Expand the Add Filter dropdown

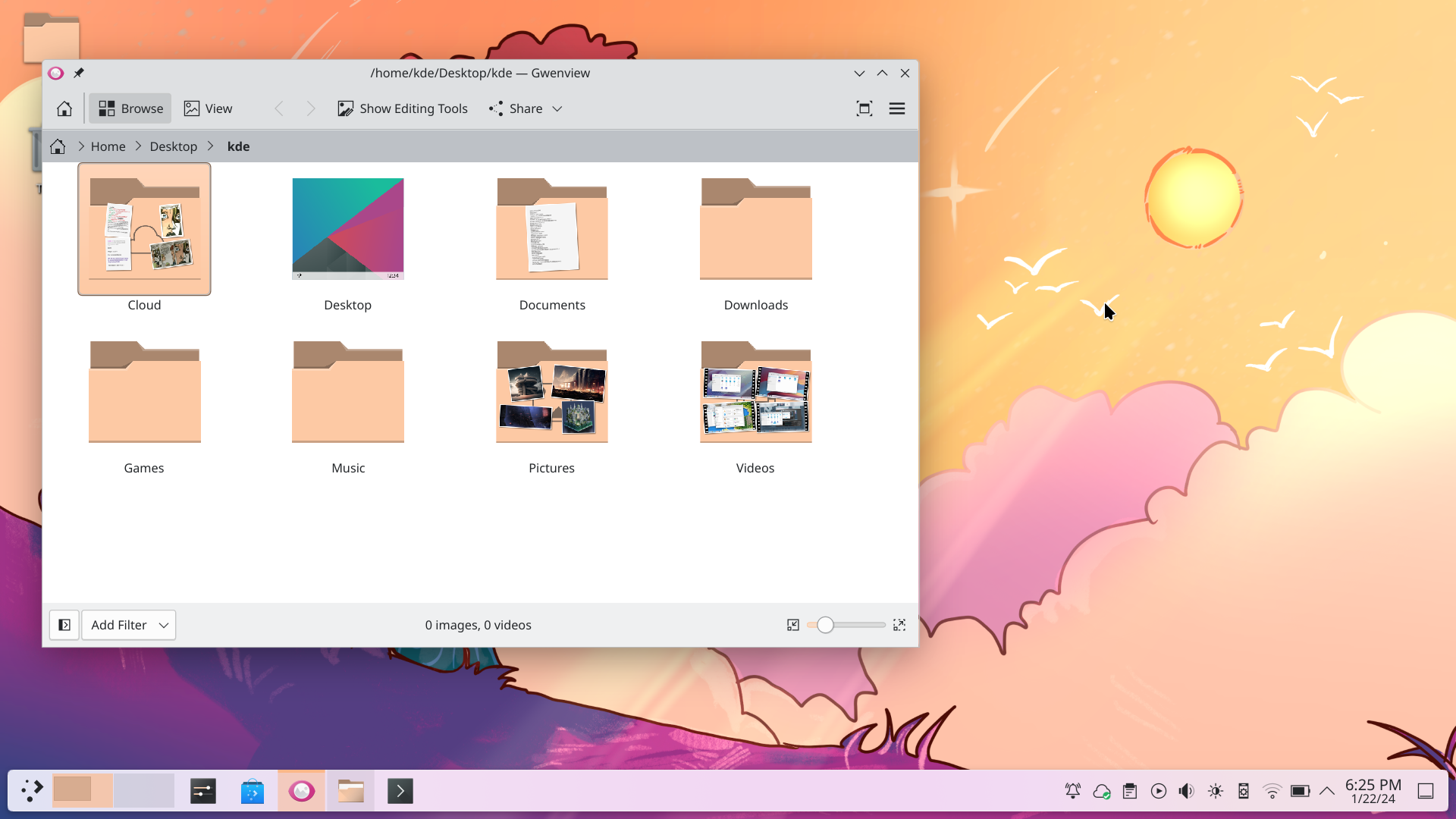[129, 625]
